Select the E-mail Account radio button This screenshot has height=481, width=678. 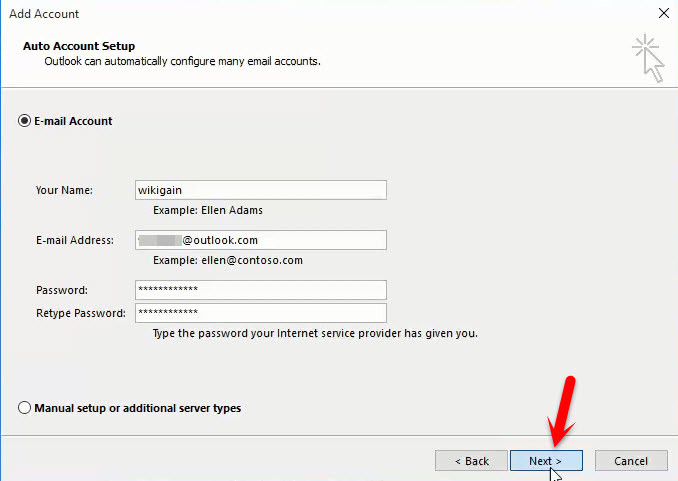click(24, 121)
